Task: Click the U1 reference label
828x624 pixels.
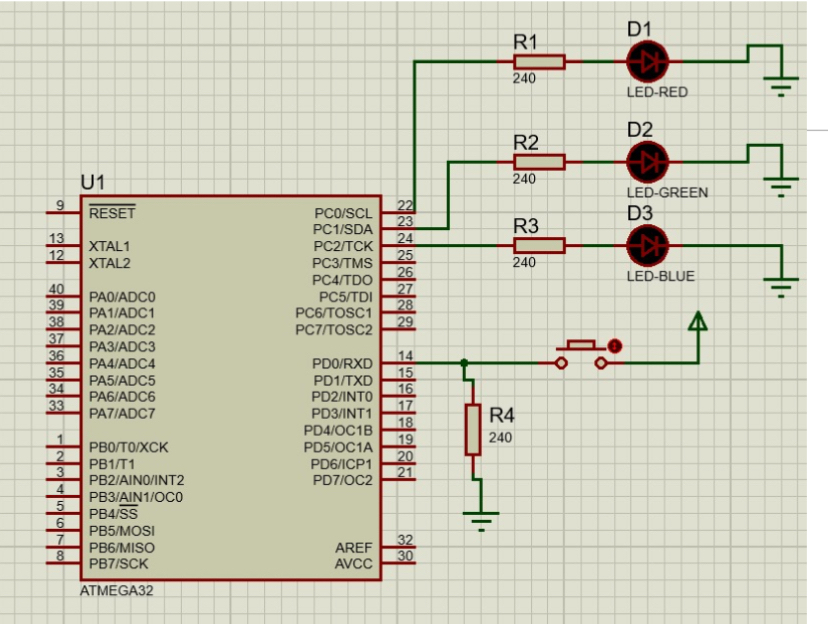Action: tap(92, 183)
